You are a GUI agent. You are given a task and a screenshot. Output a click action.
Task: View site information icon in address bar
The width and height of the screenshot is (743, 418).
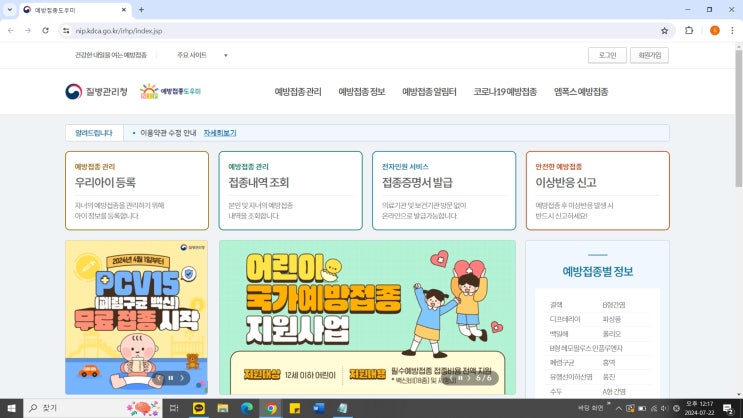(x=66, y=31)
